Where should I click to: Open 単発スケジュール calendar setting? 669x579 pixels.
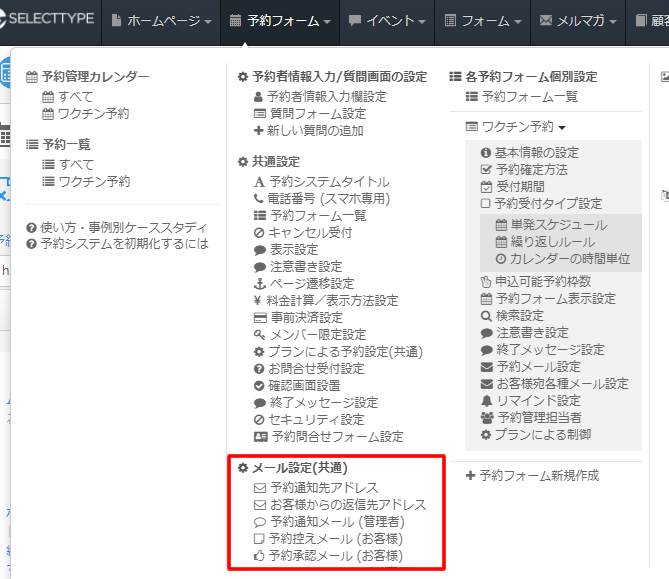(x=557, y=225)
